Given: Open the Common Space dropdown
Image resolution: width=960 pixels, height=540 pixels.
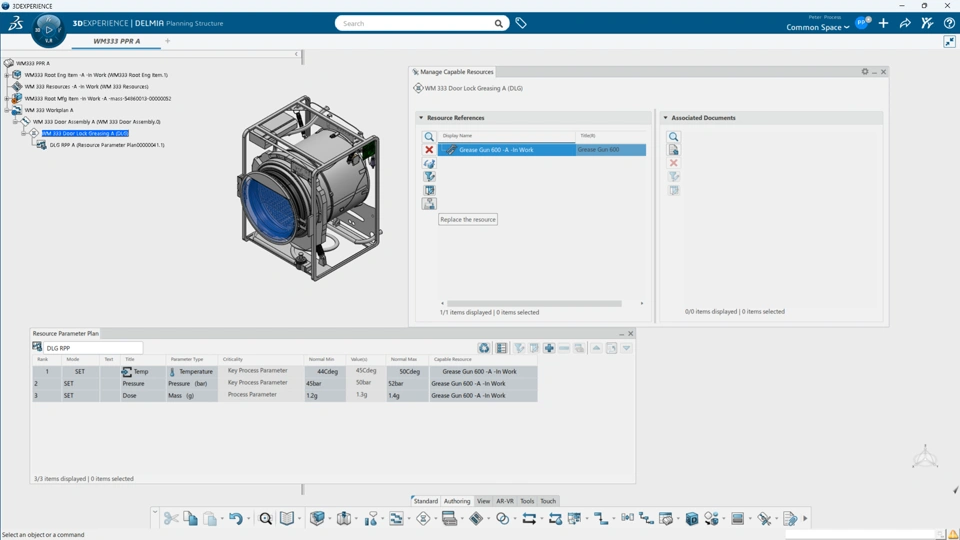Looking at the screenshot, I should click(817, 27).
